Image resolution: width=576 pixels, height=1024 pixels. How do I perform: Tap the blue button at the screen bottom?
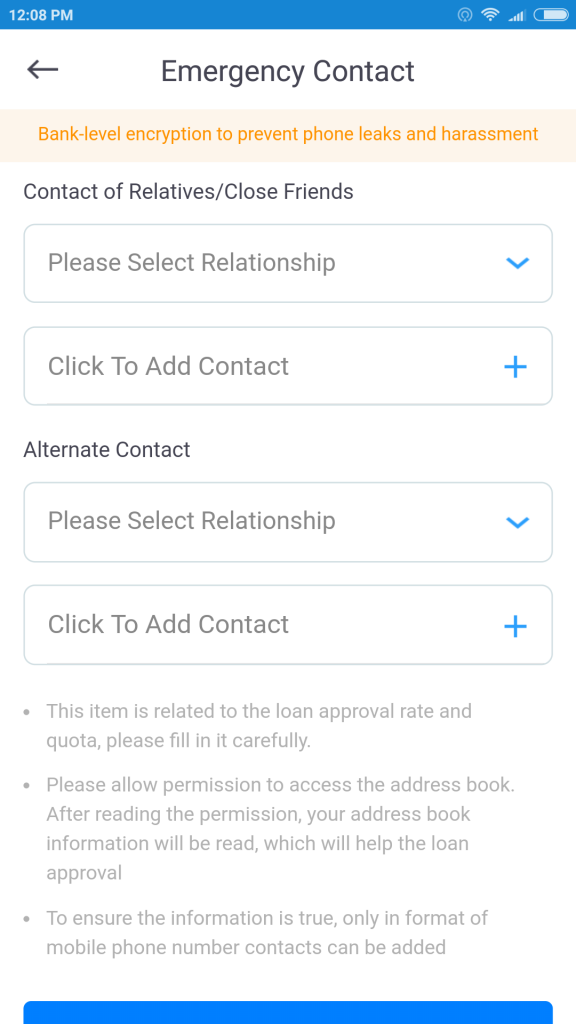[288, 1012]
